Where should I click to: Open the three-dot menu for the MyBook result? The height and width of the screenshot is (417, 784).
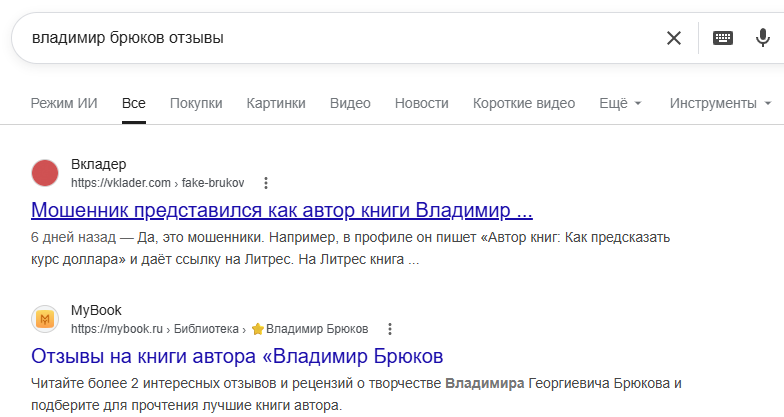390,329
